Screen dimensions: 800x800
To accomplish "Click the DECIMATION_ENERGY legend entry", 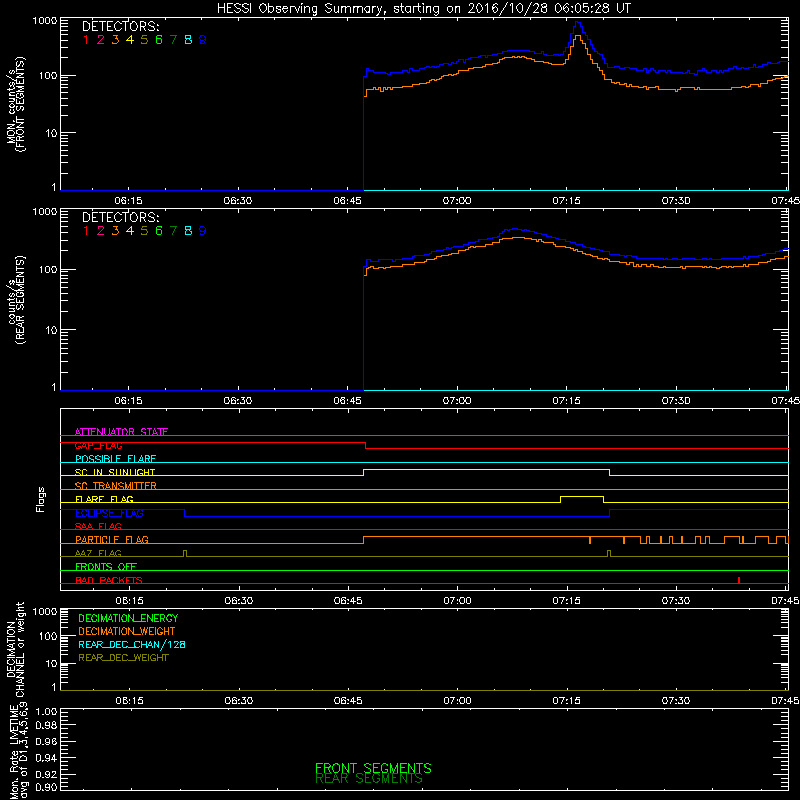I will (128, 618).
